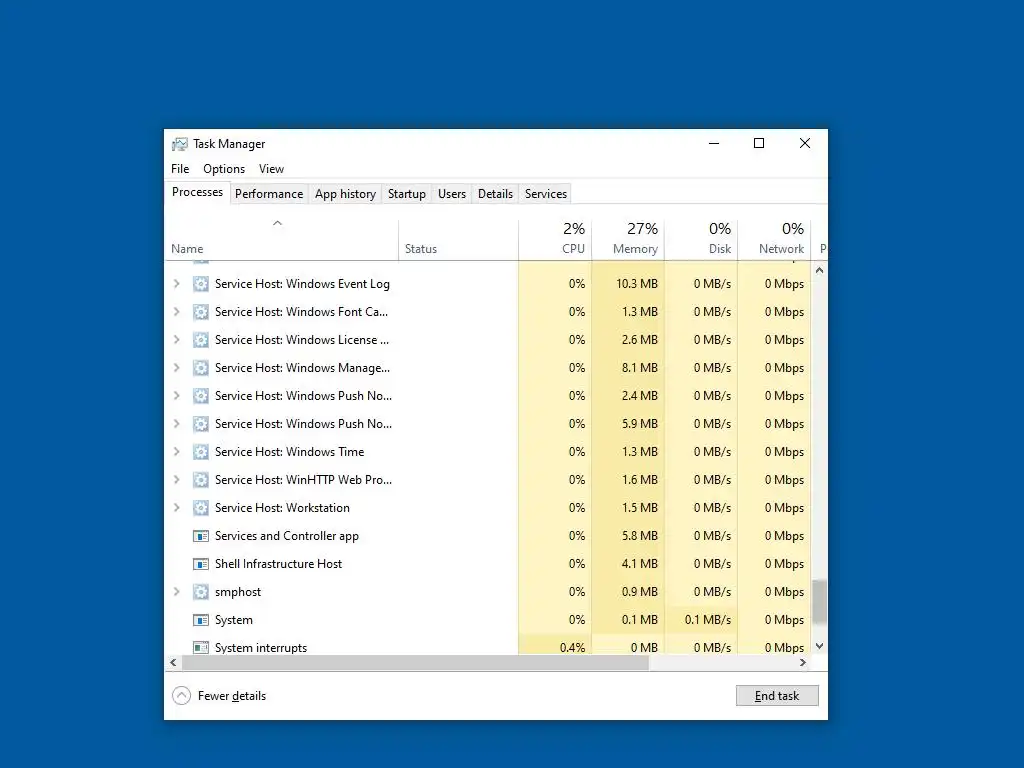Click the gear icon for Windows Time row
The image size is (1024, 768).
(x=200, y=452)
